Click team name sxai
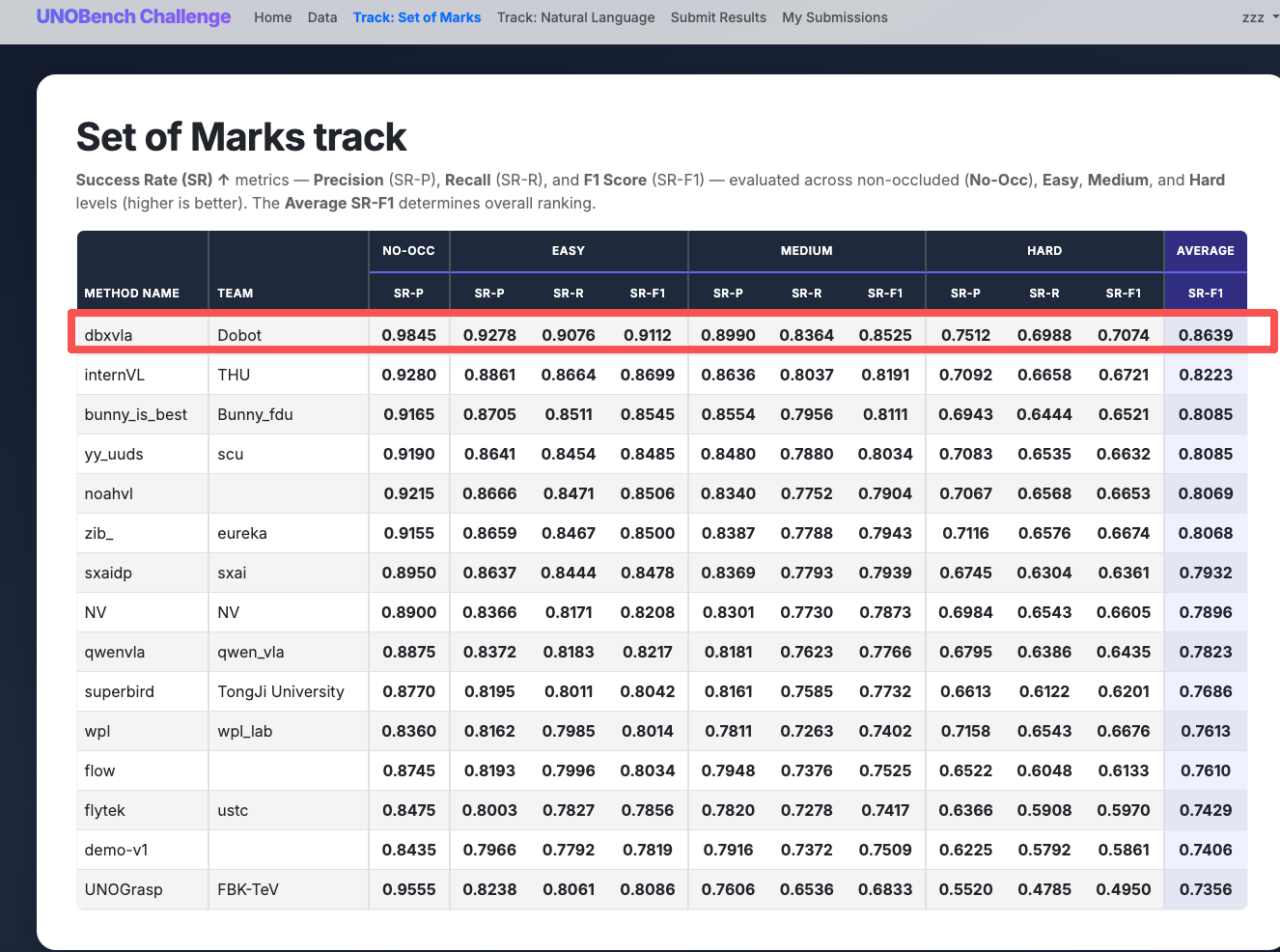Screen dimensions: 1280x952 pos(232,573)
